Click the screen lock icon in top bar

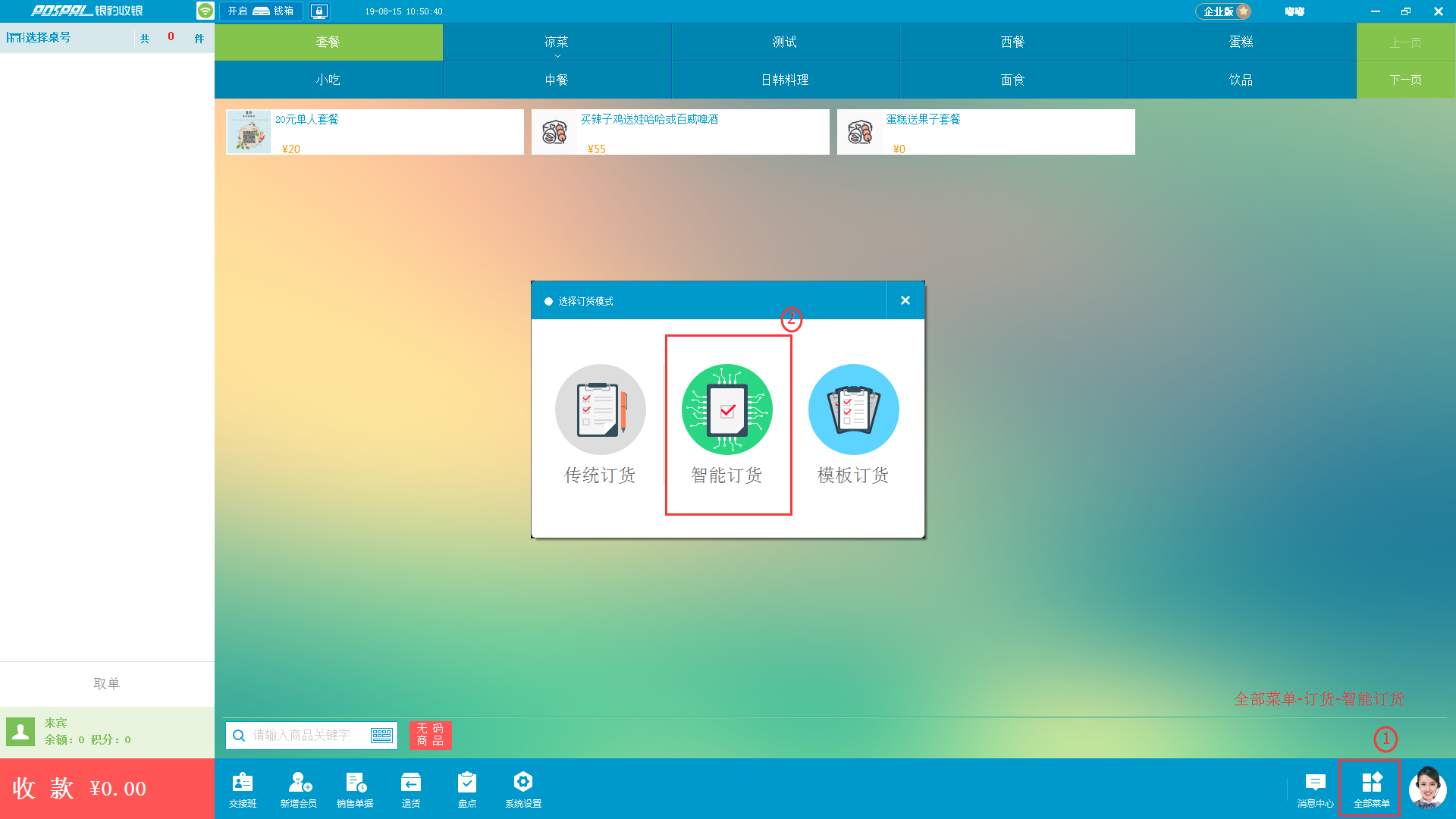click(319, 11)
